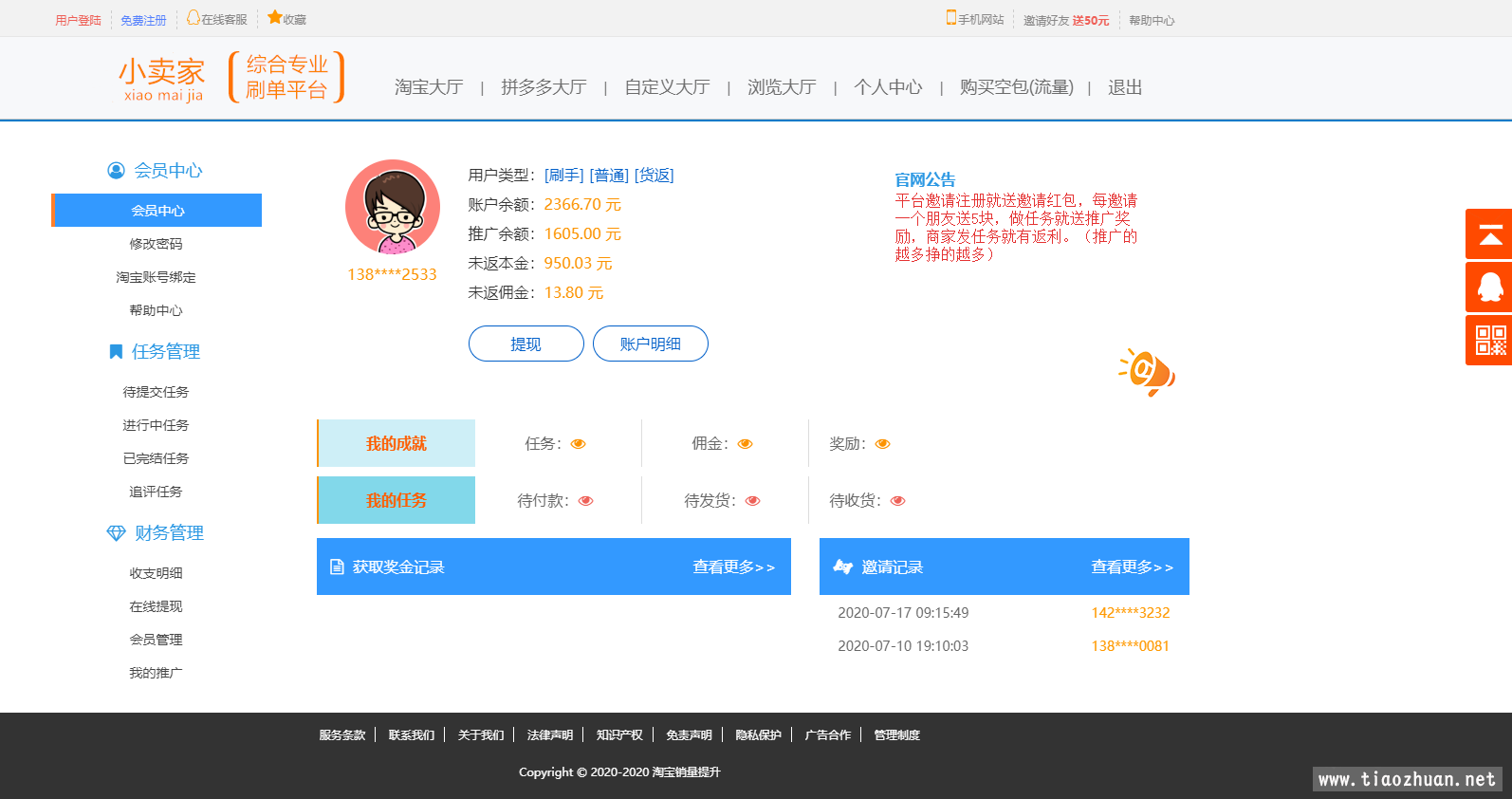
Task: Reveal the 待收货 count eye icon
Action: coord(897,501)
